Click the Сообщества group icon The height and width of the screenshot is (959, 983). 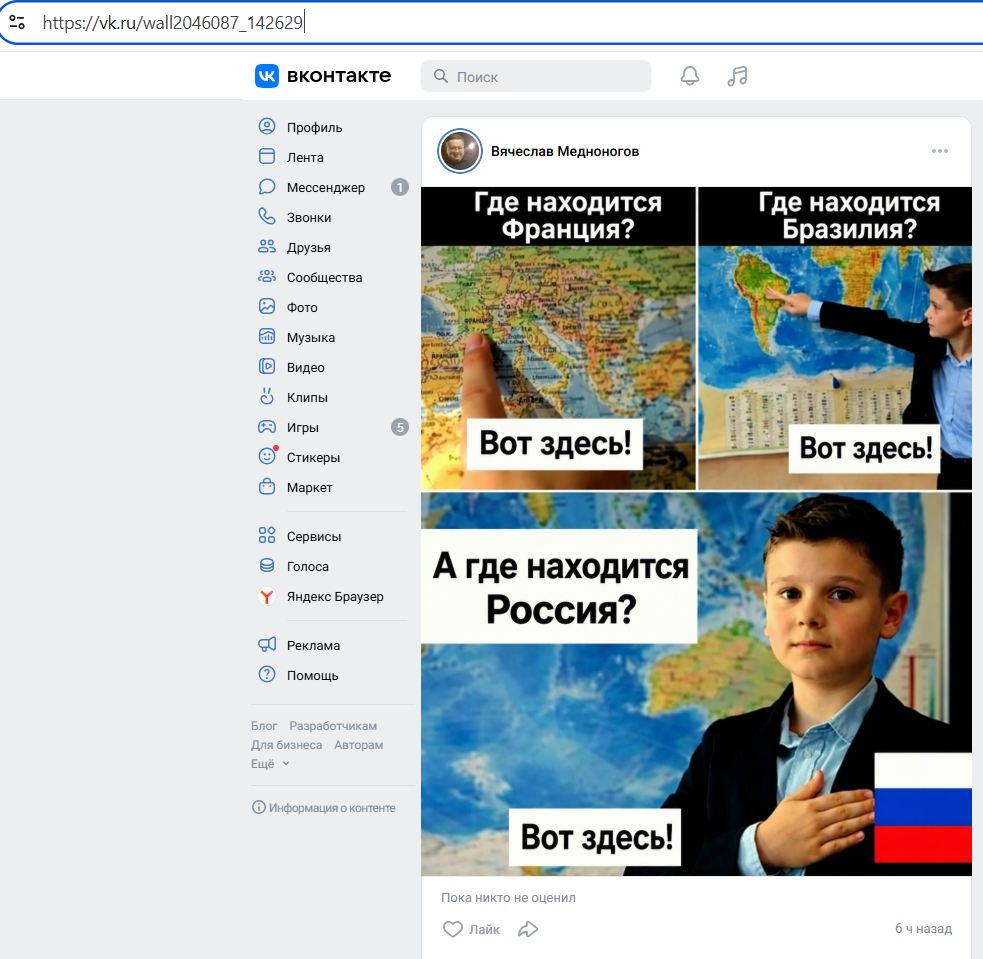coord(267,276)
